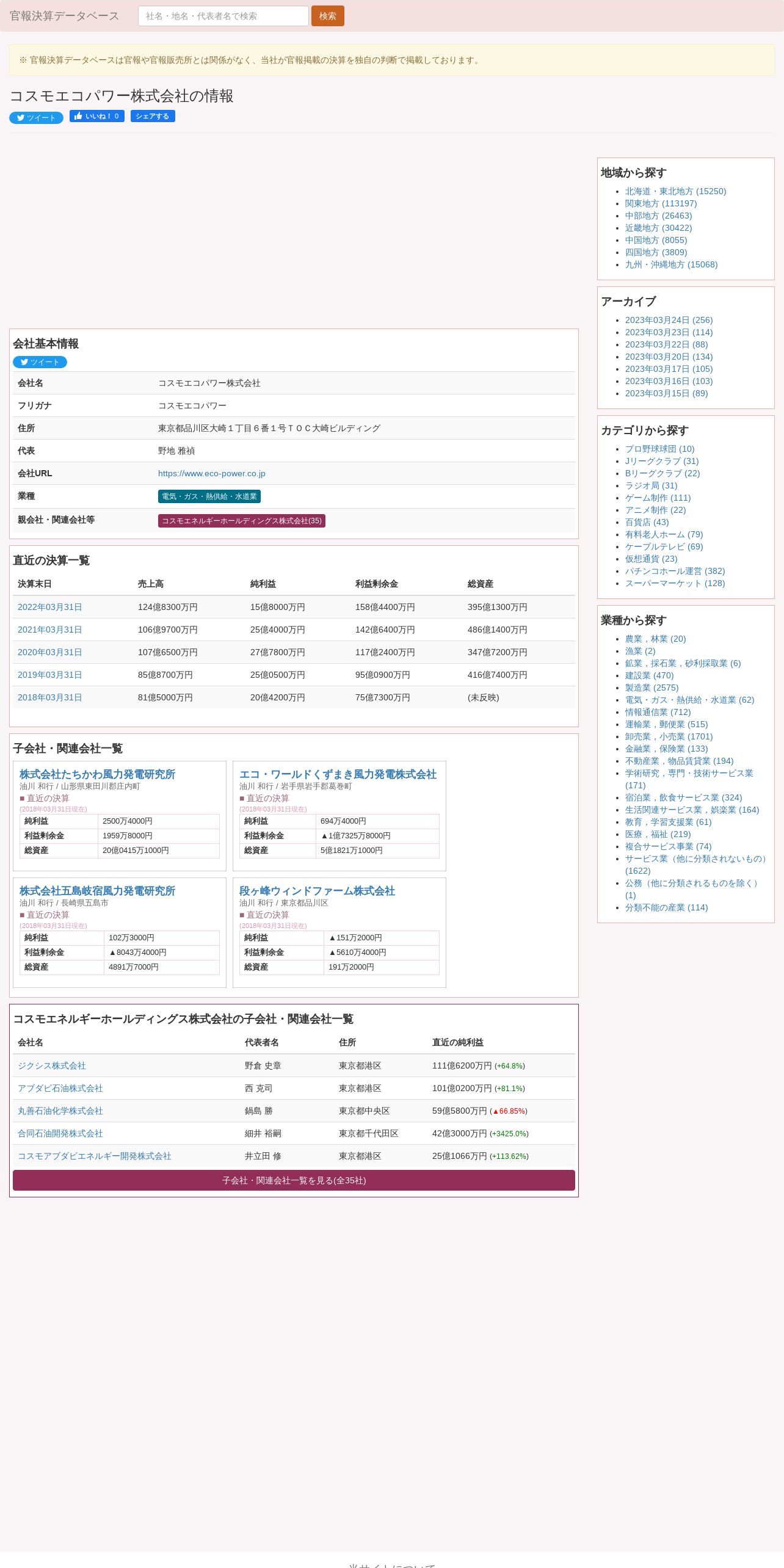Select category ゲーム制作 (111)
784x1568 pixels.
[x=658, y=498]
